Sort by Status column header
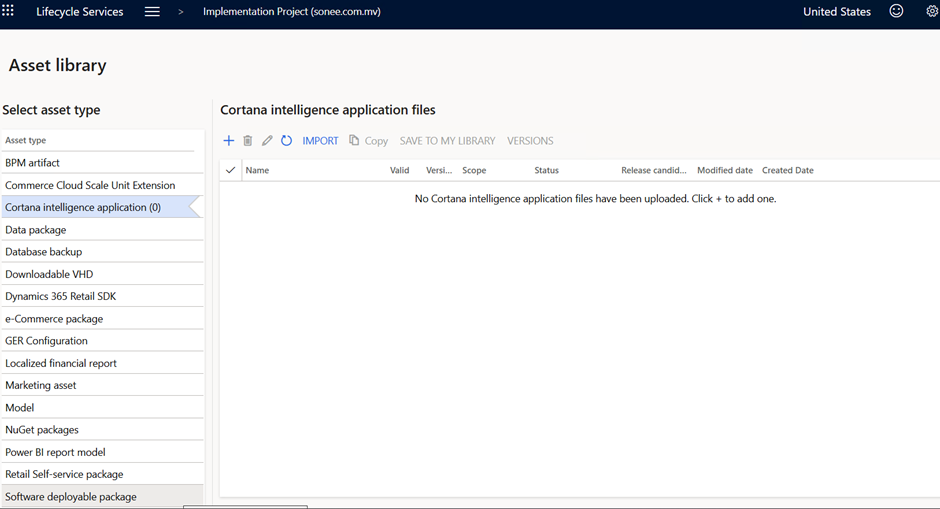940x509 pixels. [x=546, y=170]
